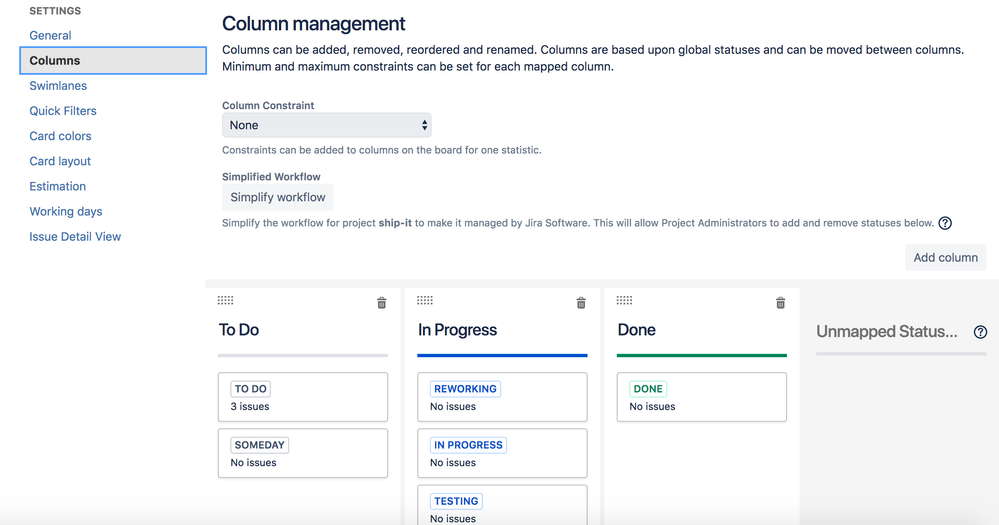The height and width of the screenshot is (525, 999).
Task: Go to Swimlanes settings
Action: click(x=58, y=86)
